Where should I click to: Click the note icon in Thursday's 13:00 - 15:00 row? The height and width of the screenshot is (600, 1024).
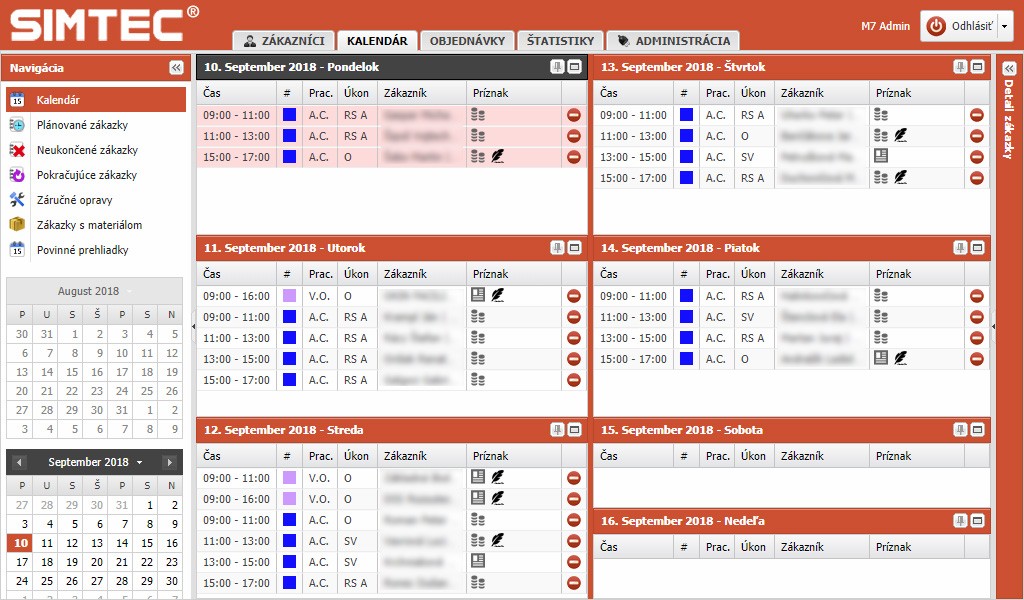click(x=881, y=156)
